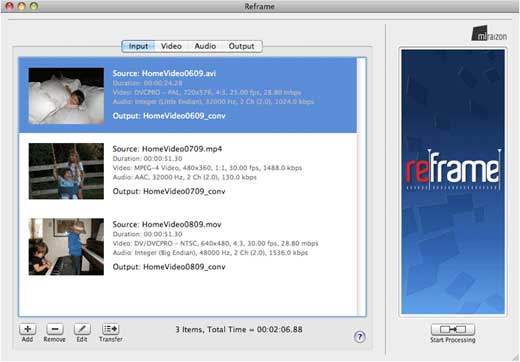Switch to the Output tab
The image size is (520, 362).
pos(241,46)
